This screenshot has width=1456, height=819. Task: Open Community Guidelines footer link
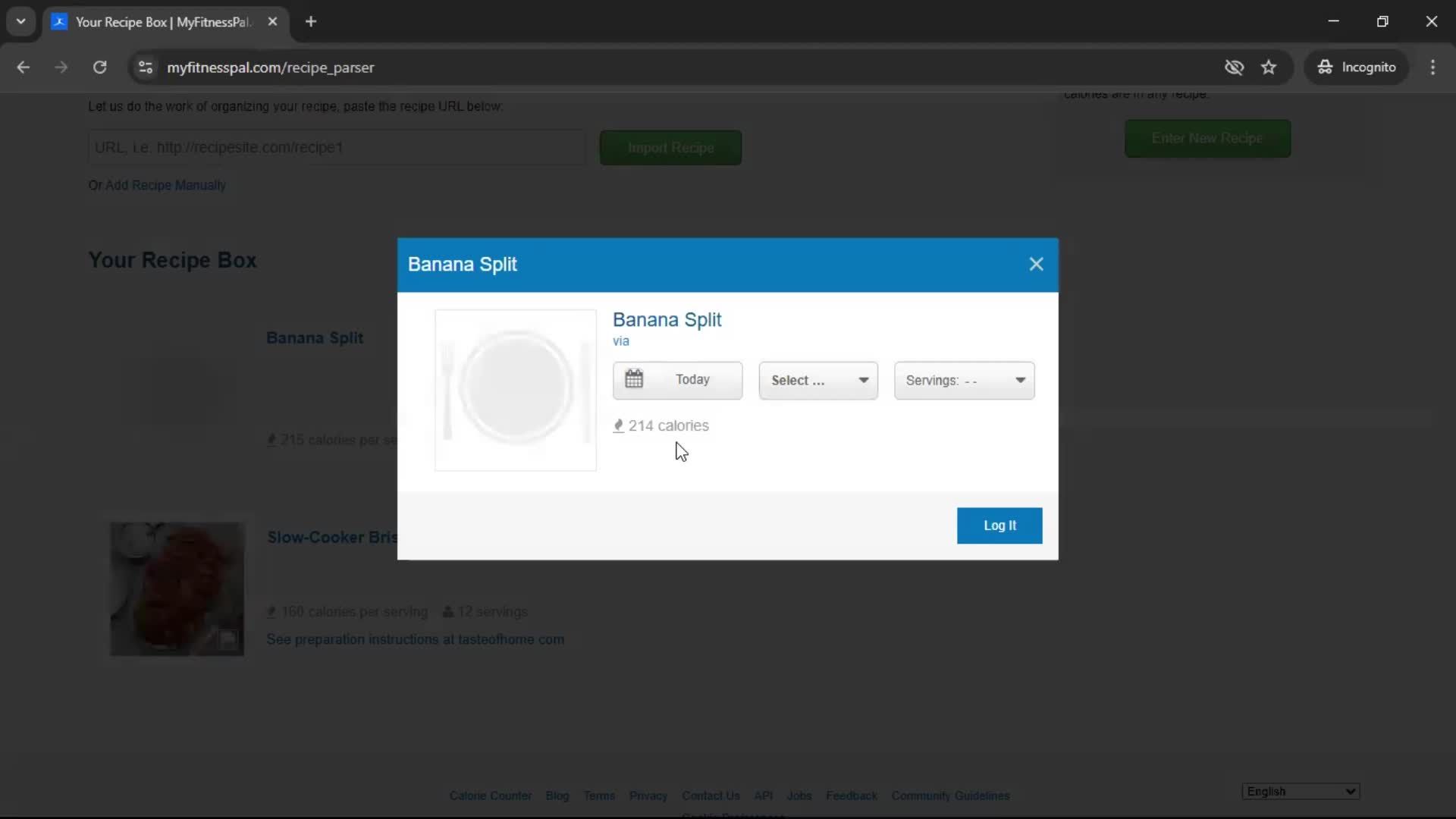pos(950,795)
